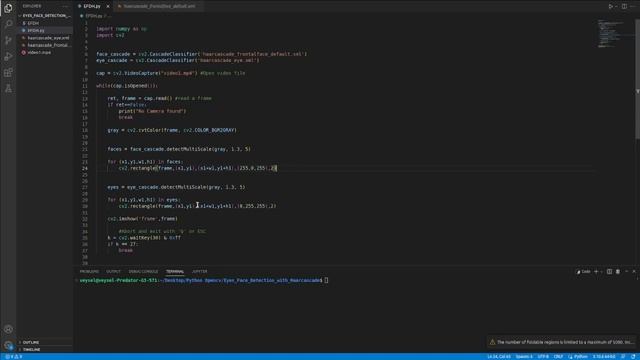Switch to the JUPYTER panel tab

200,271
